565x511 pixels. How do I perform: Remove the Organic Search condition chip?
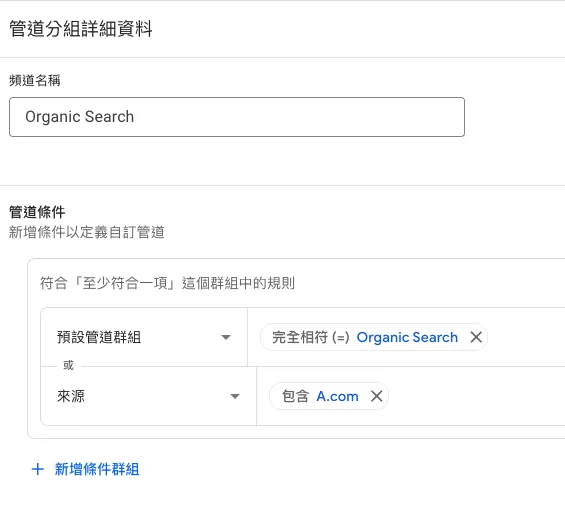[x=476, y=337]
